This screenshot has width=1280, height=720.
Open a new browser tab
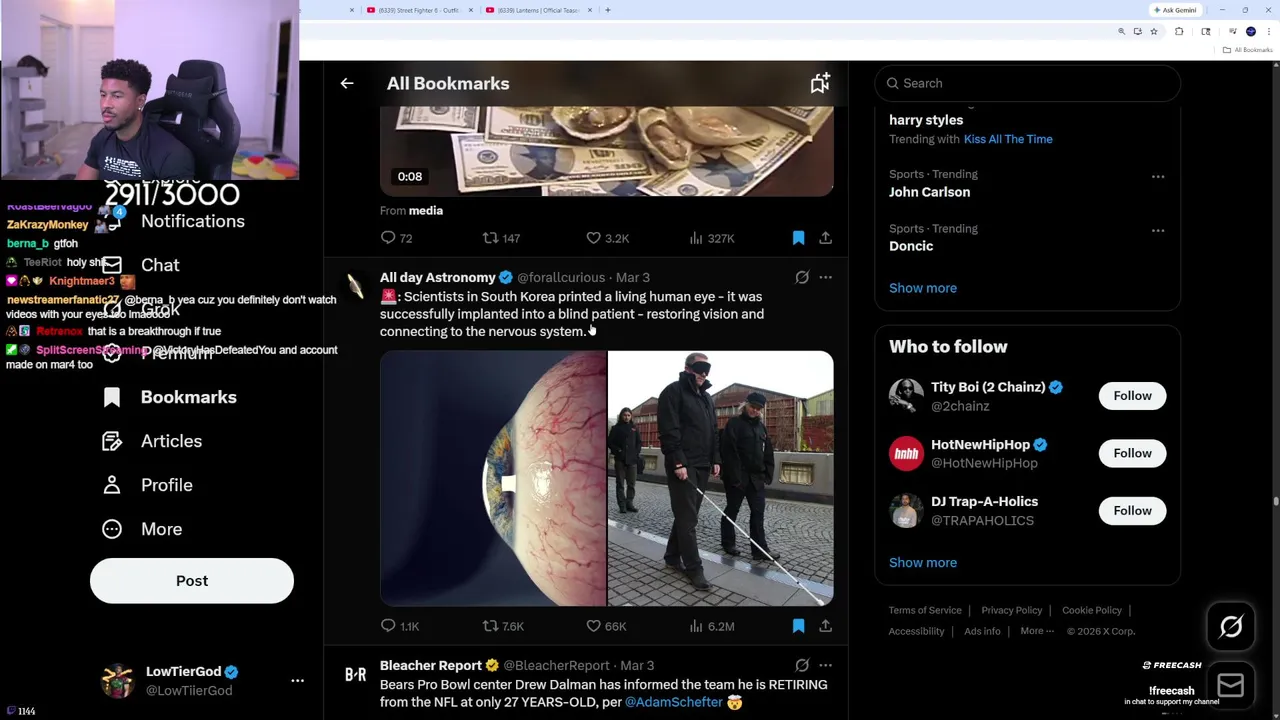[x=608, y=10]
